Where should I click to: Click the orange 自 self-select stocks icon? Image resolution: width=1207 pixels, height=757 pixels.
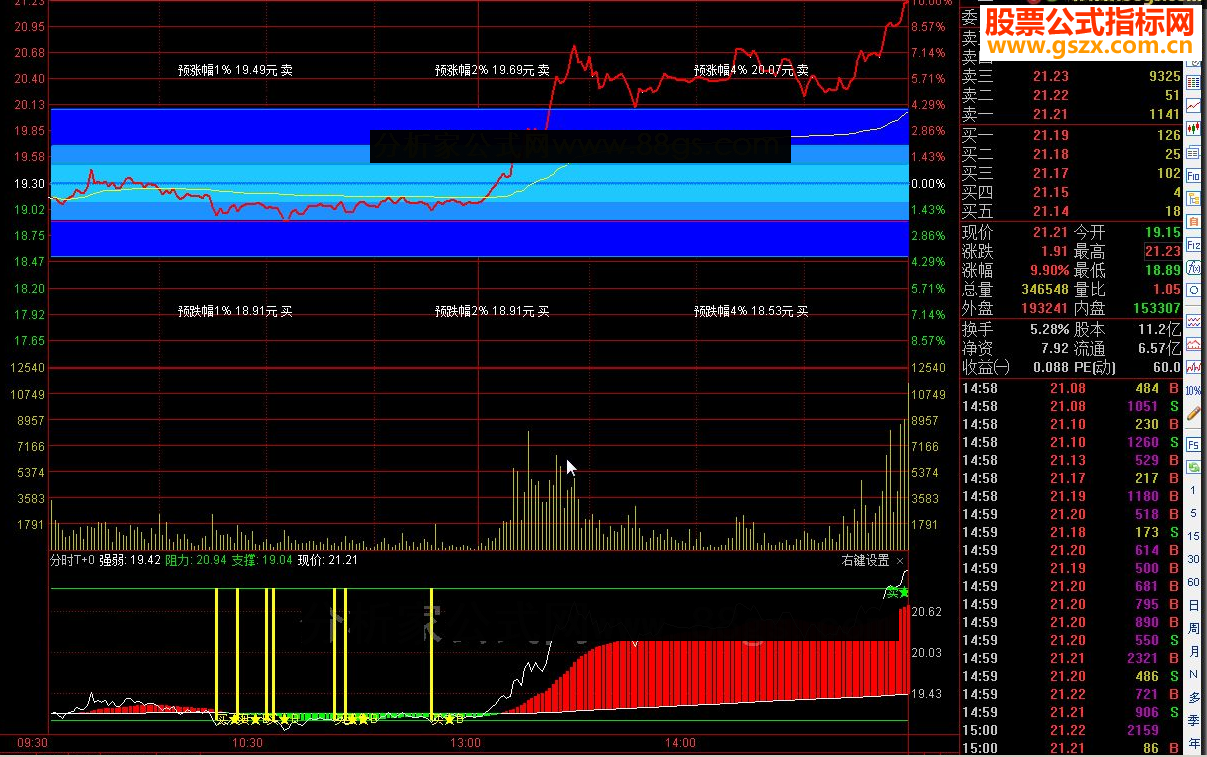tap(1194, 221)
